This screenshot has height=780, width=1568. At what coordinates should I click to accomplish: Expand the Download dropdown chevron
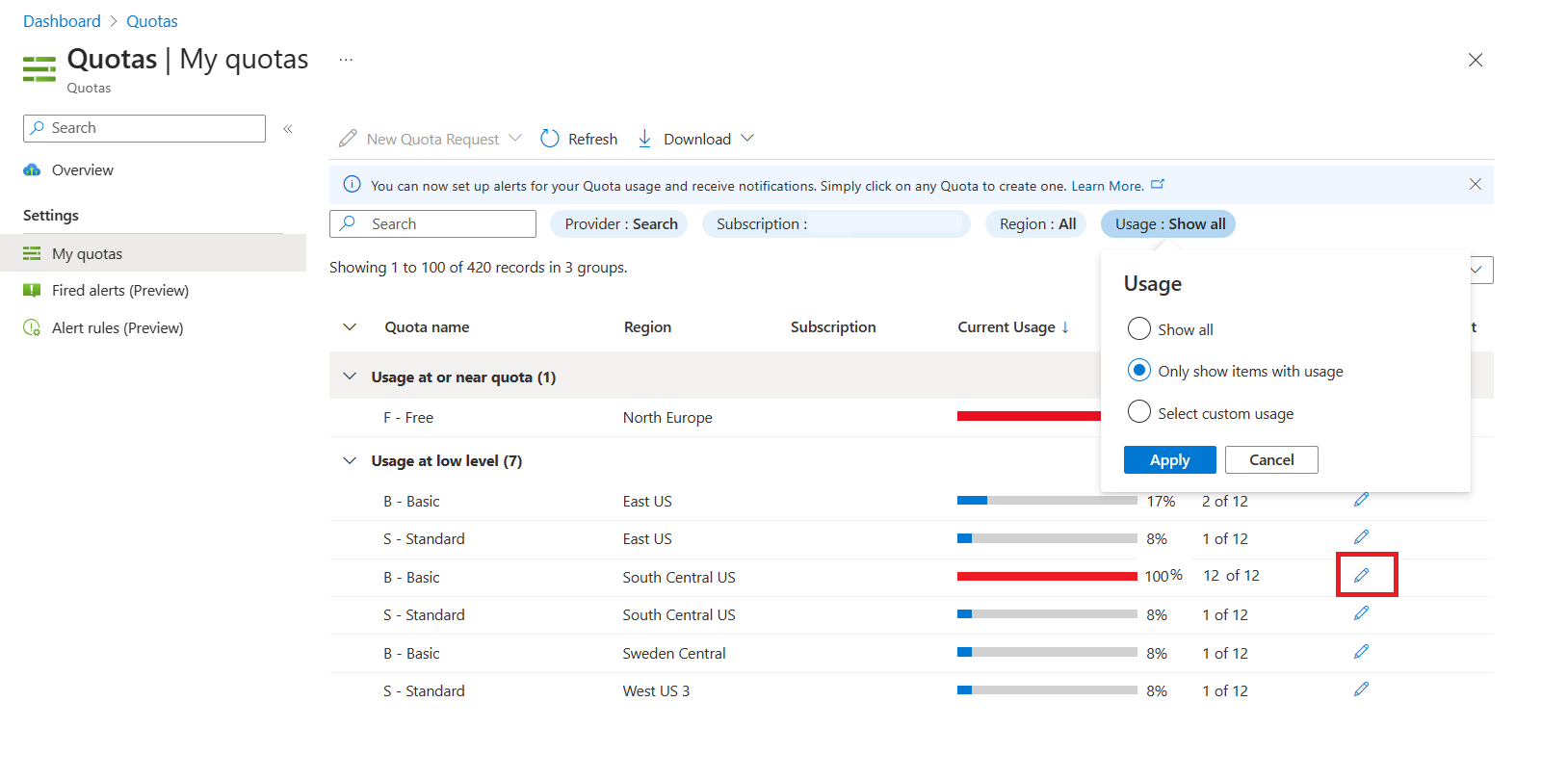point(746,139)
